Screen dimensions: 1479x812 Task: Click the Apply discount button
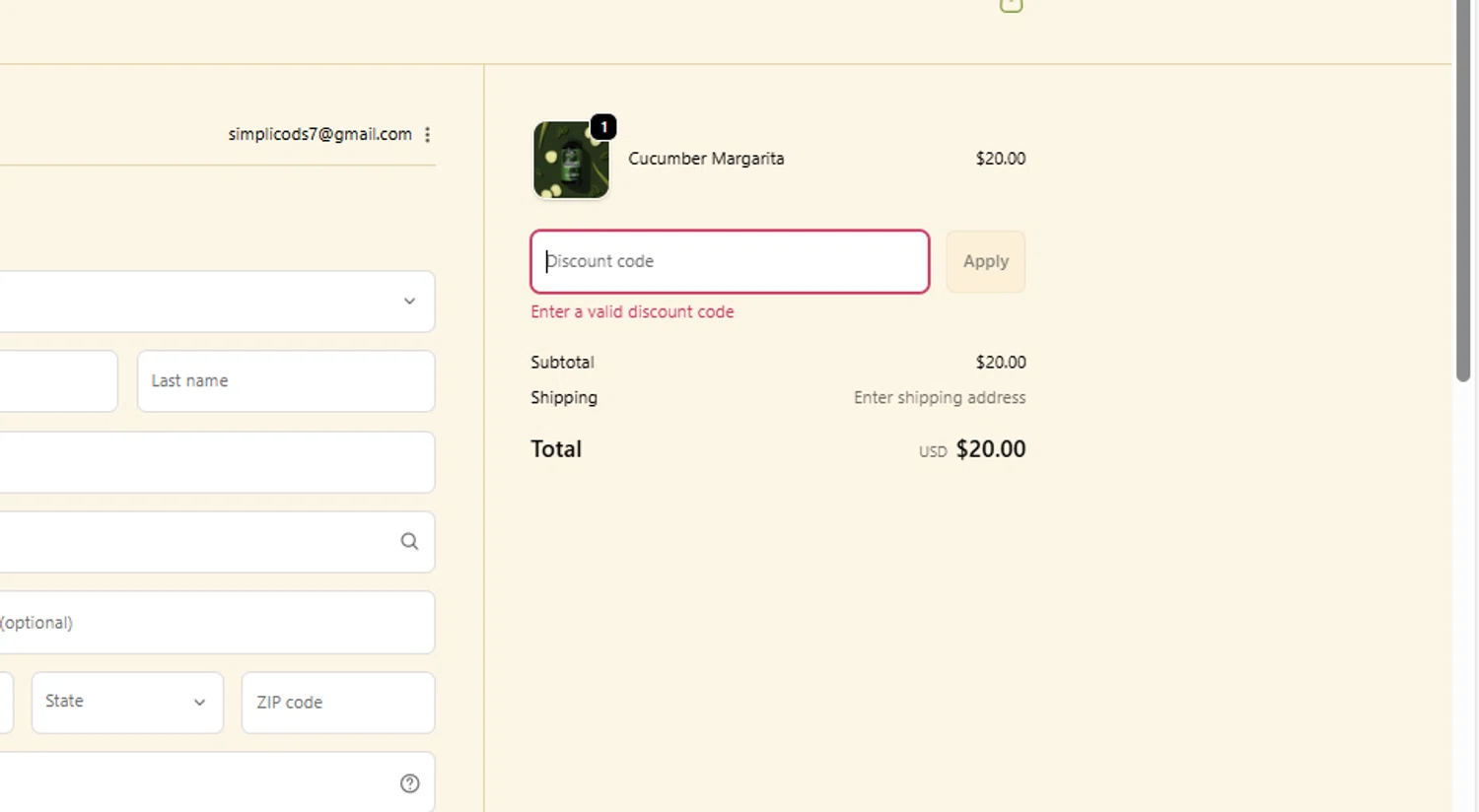pyautogui.click(x=986, y=261)
